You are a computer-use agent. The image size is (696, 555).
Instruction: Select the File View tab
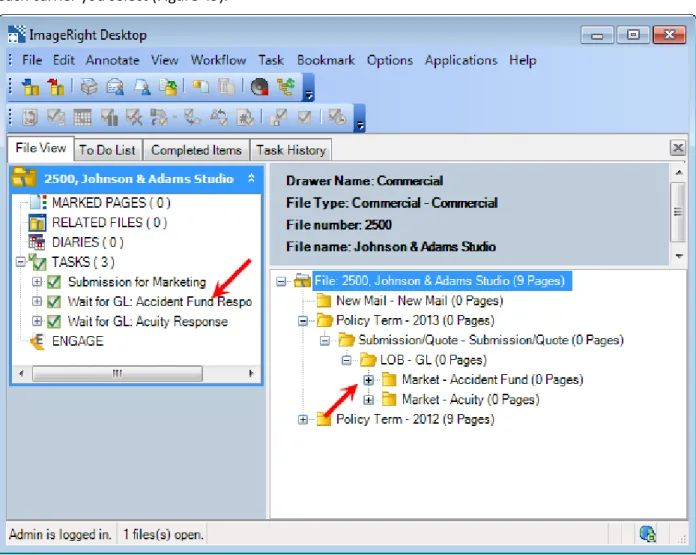click(40, 148)
